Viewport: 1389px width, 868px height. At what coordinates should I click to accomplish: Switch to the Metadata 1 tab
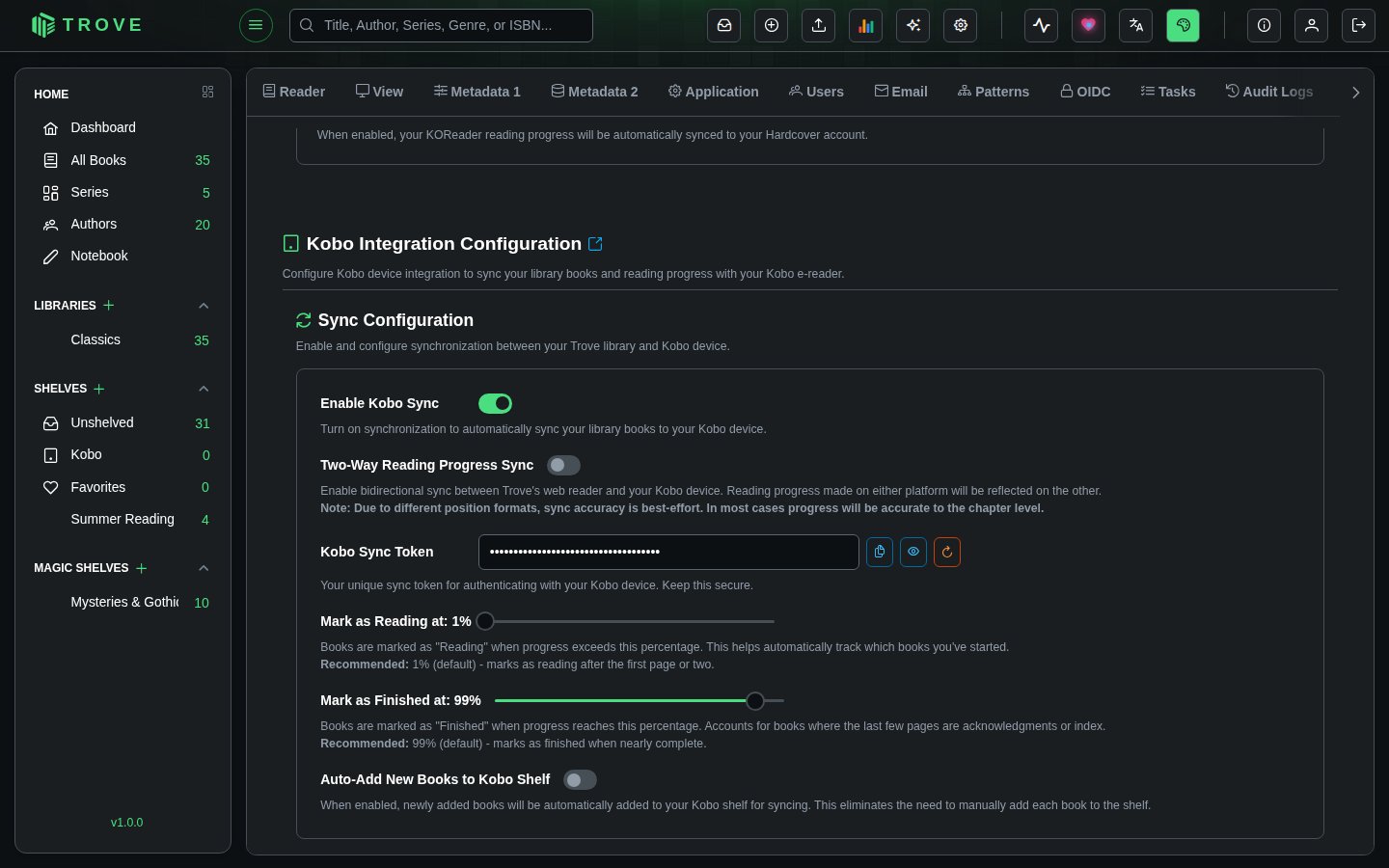(x=477, y=92)
